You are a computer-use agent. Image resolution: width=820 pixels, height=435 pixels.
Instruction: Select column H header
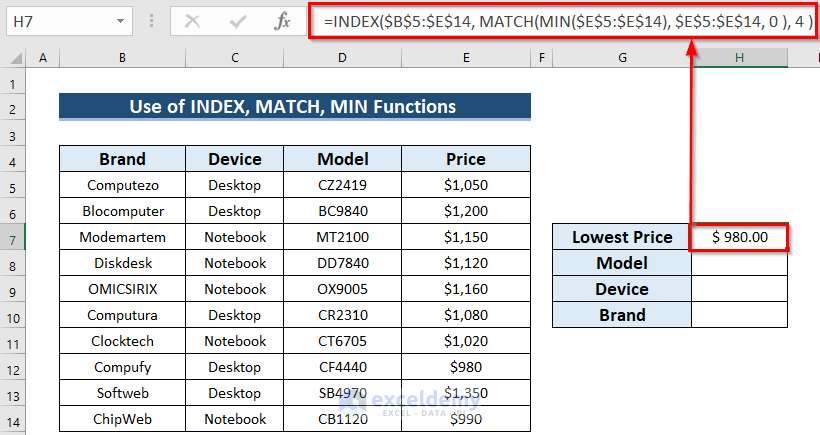tap(739, 60)
